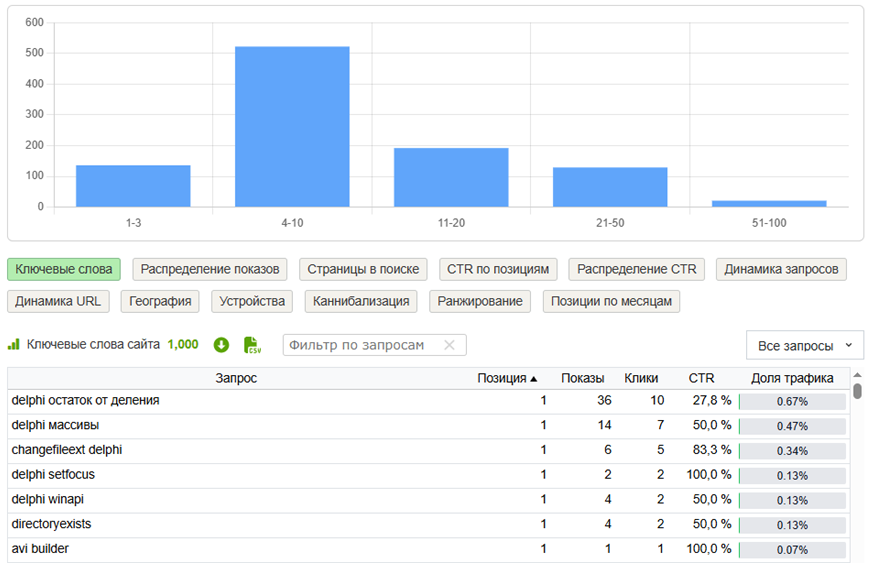Screen dimensions: 870x568
Task: Click the table's vertical scrollbar thumb
Action: pos(857,390)
